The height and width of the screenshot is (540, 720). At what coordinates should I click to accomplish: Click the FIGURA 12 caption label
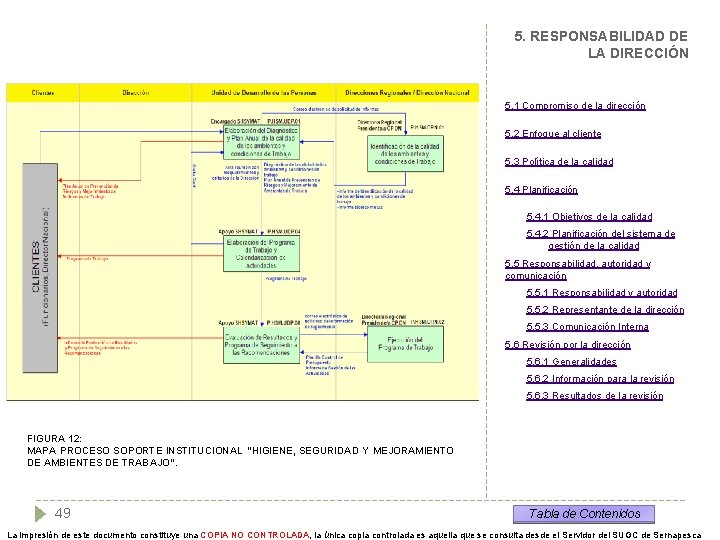[54, 439]
